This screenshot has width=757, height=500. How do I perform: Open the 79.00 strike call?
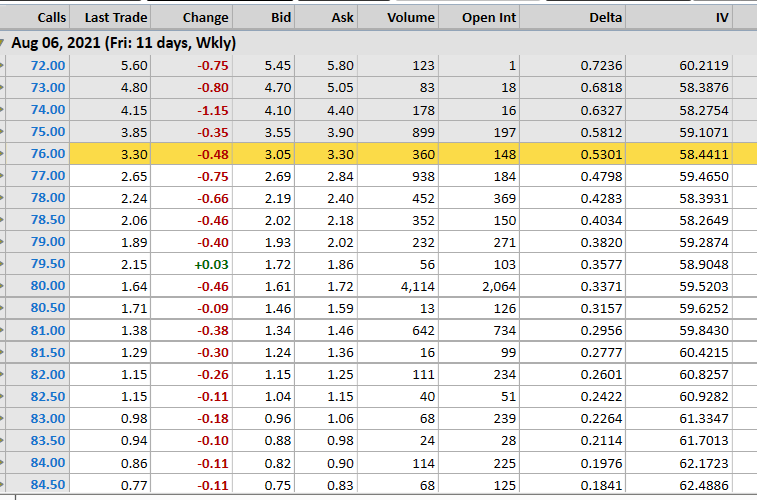(48, 242)
